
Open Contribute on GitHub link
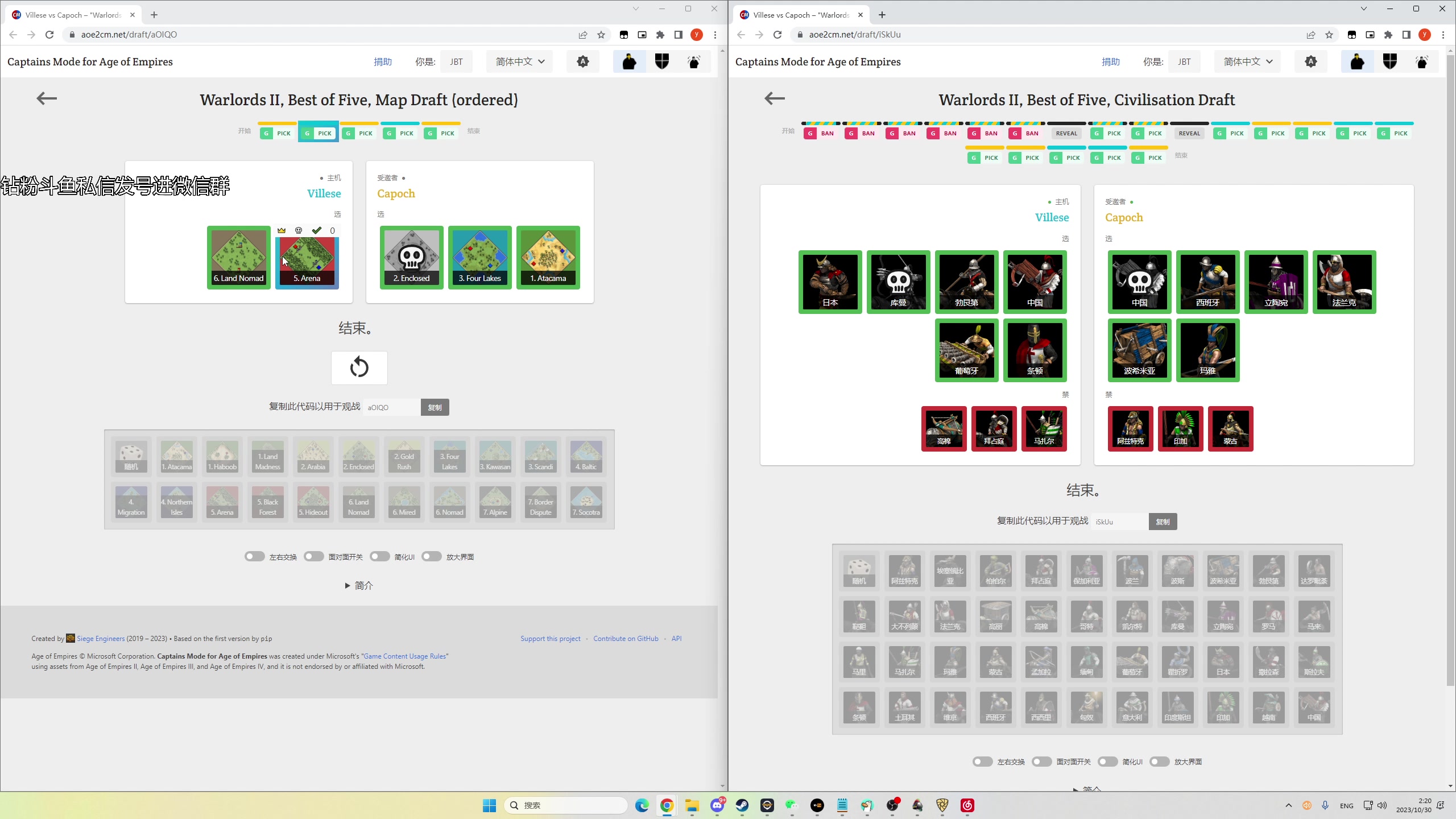pos(626,639)
